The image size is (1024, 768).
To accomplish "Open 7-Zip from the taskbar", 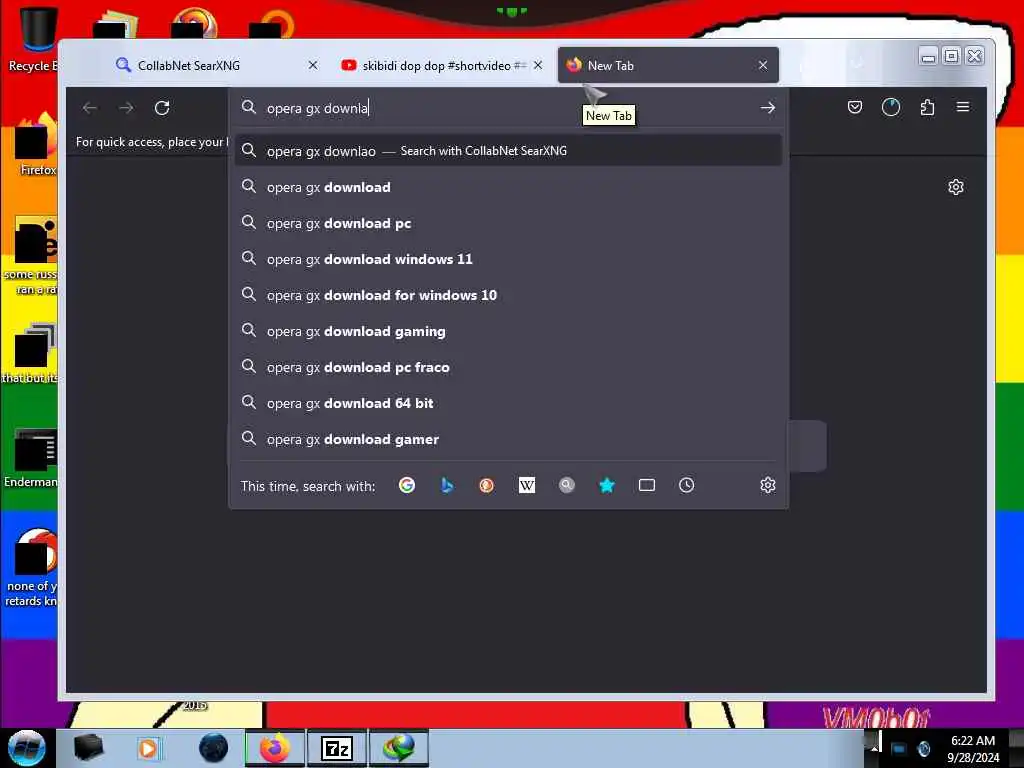I will pyautogui.click(x=337, y=748).
